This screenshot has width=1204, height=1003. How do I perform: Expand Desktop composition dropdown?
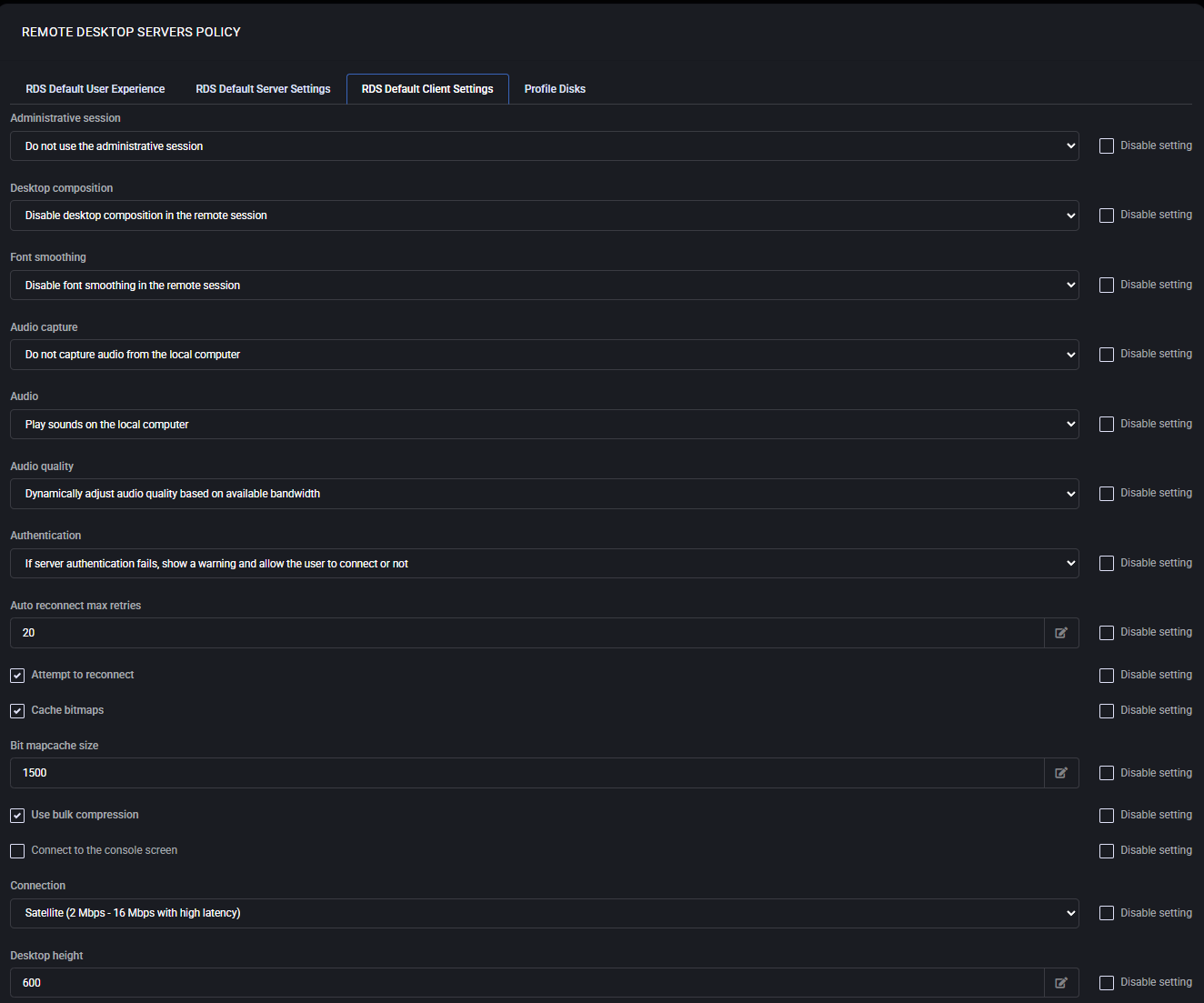545,216
